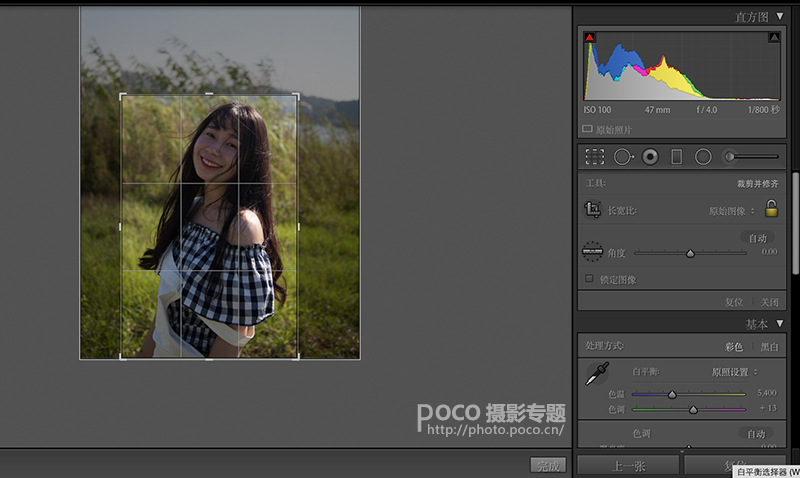Collapse the 直方图 panel triangle
Viewport: 800px width, 478px height.
tap(780, 16)
